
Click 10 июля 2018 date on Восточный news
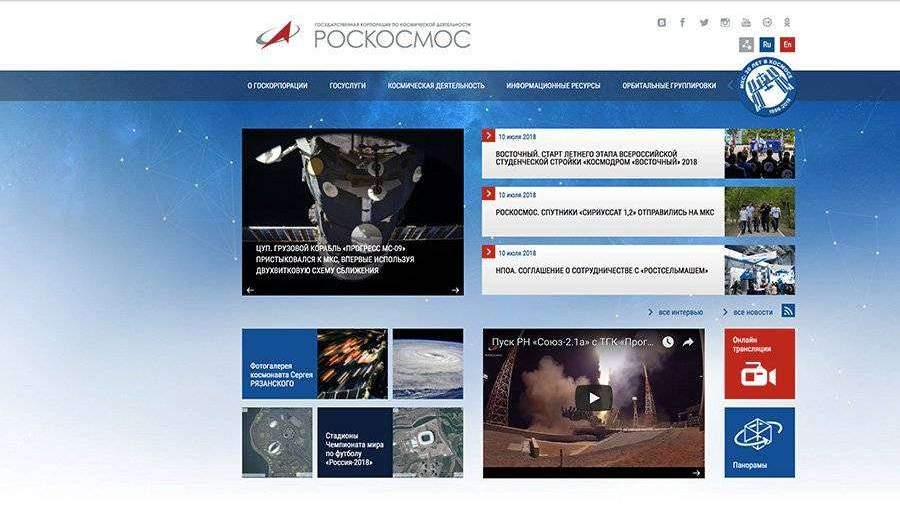click(517, 137)
